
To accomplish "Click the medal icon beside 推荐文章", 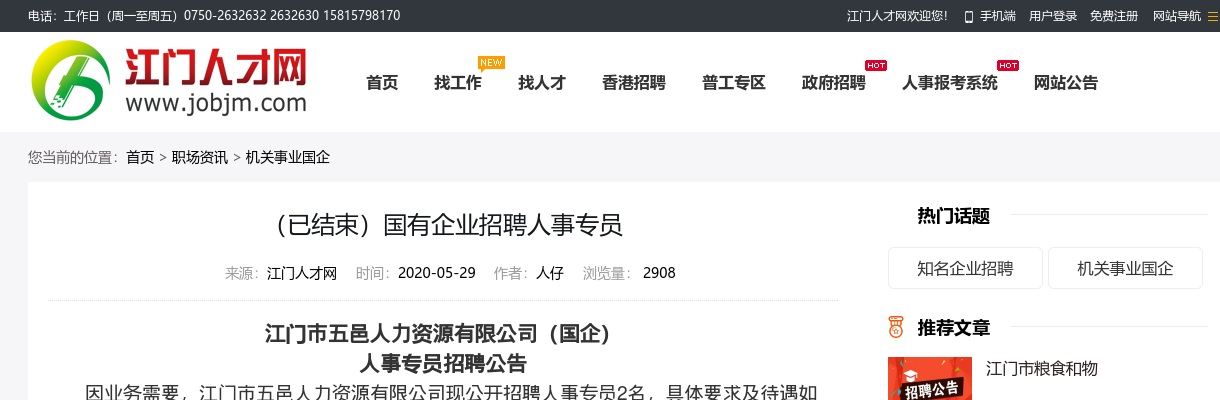I will pyautogui.click(x=896, y=327).
